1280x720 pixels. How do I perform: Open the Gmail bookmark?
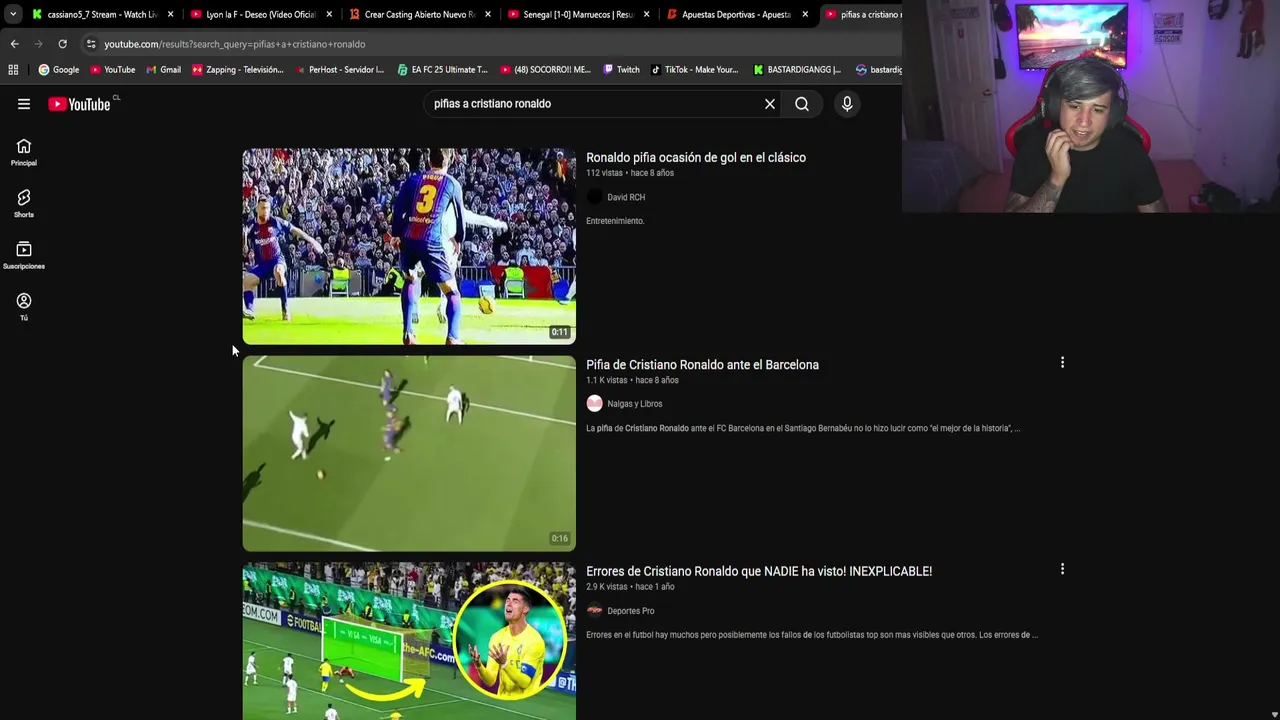pos(163,70)
